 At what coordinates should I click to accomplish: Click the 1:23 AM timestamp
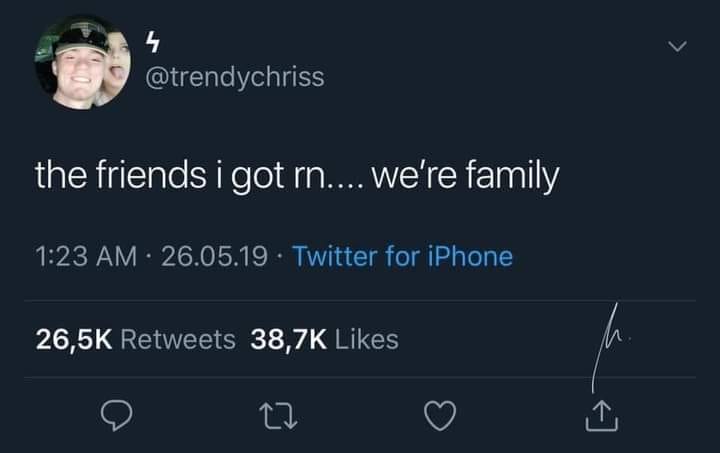(x=86, y=256)
